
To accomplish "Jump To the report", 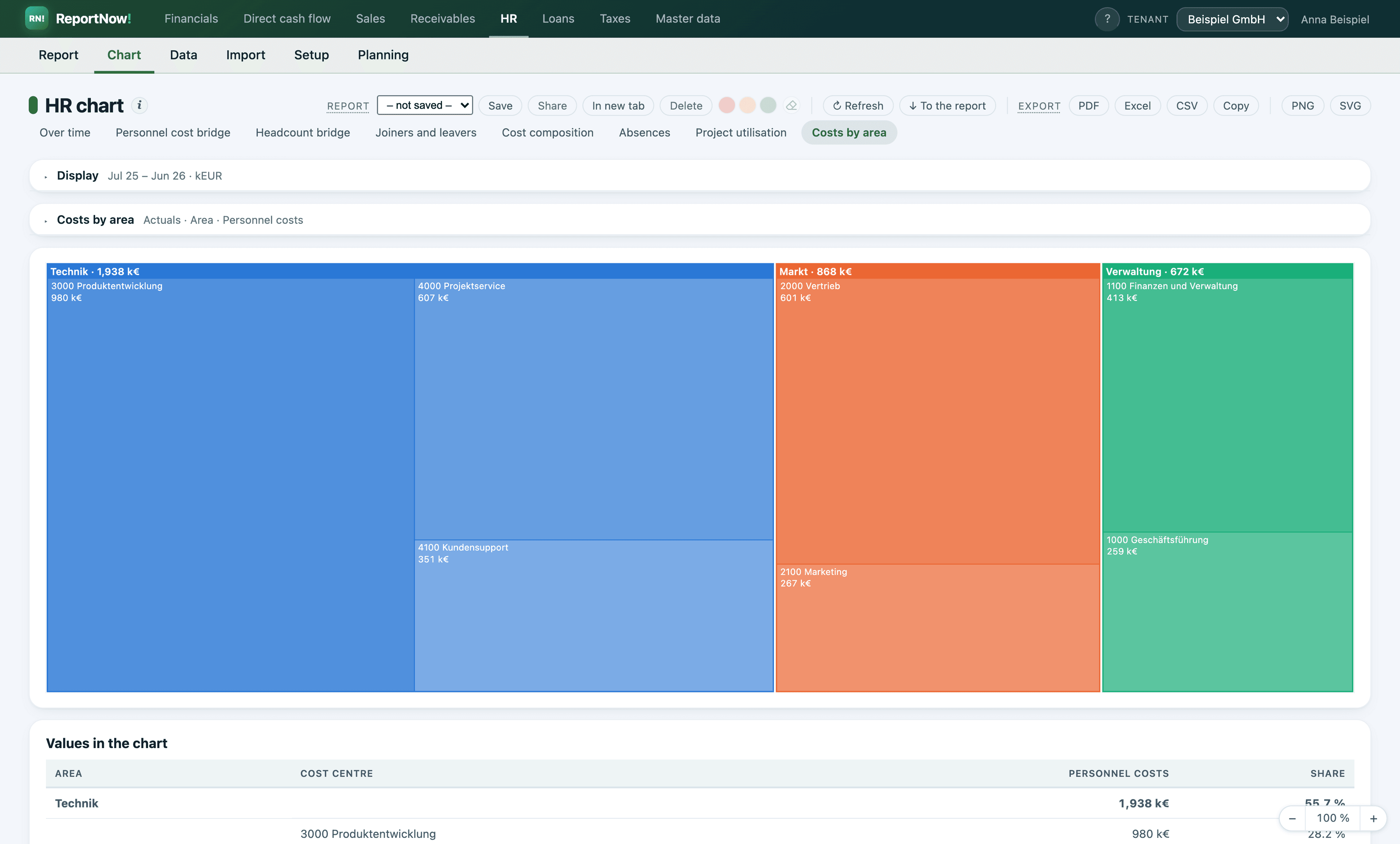I will (947, 105).
